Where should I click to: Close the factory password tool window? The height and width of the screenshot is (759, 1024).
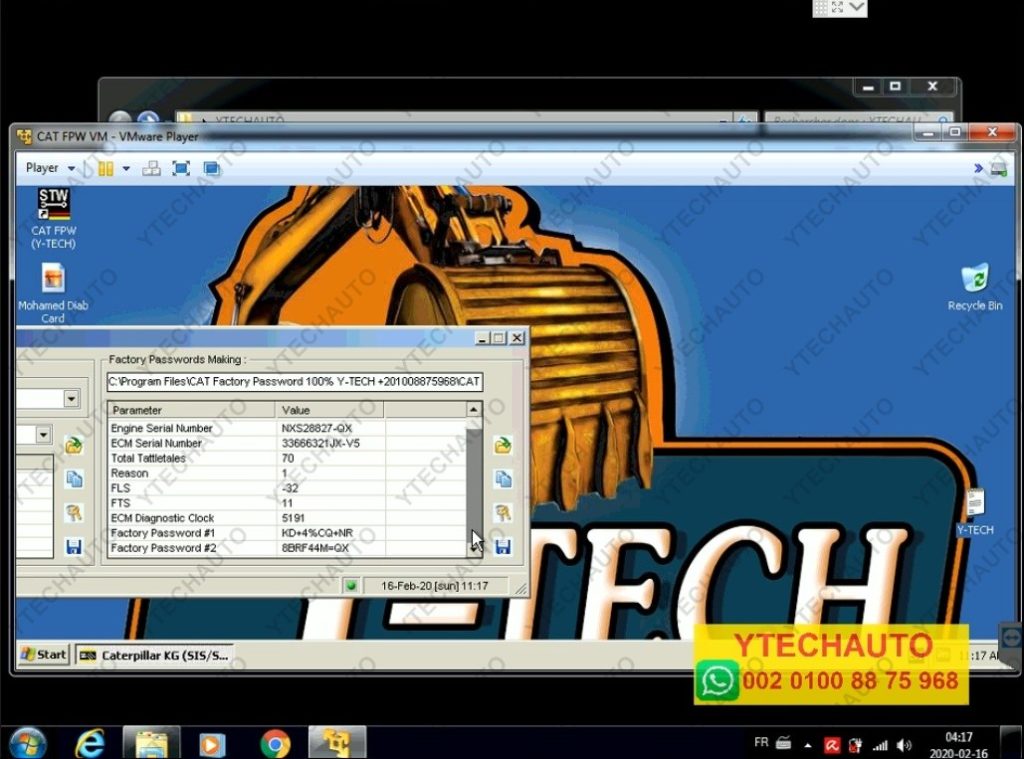point(517,338)
